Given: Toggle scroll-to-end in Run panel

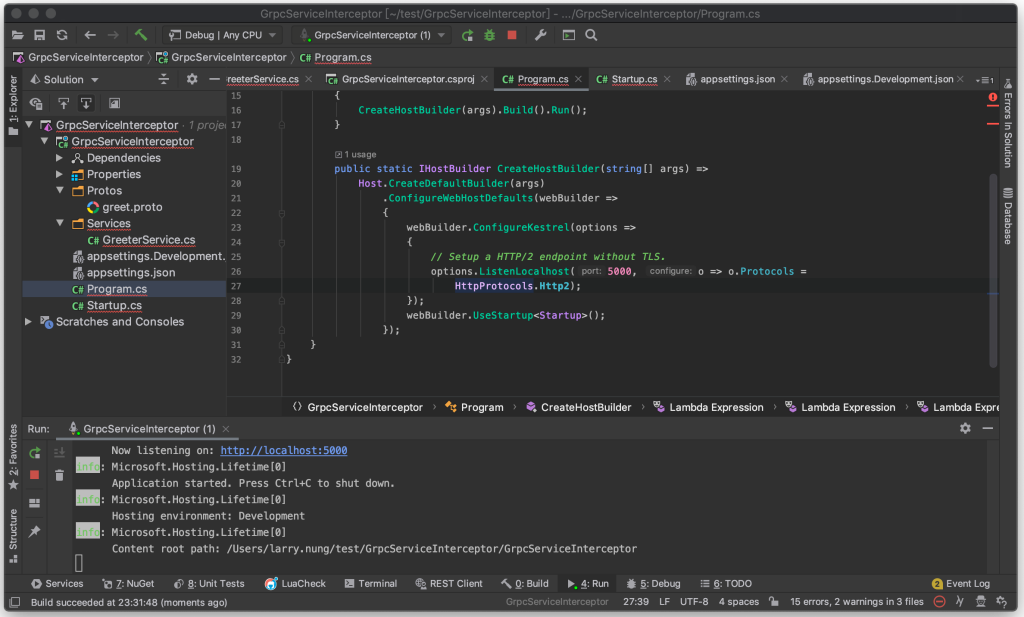Looking at the screenshot, I should 59,452.
